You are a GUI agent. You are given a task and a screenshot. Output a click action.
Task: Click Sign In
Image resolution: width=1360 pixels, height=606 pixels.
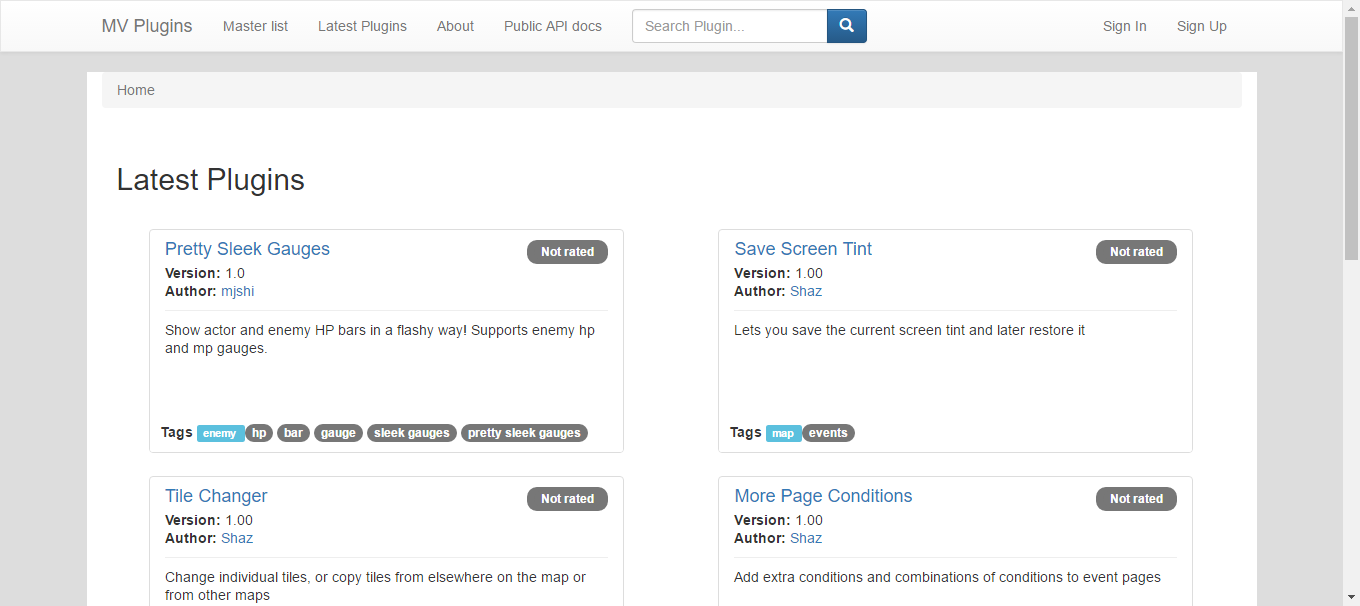[x=1124, y=26]
